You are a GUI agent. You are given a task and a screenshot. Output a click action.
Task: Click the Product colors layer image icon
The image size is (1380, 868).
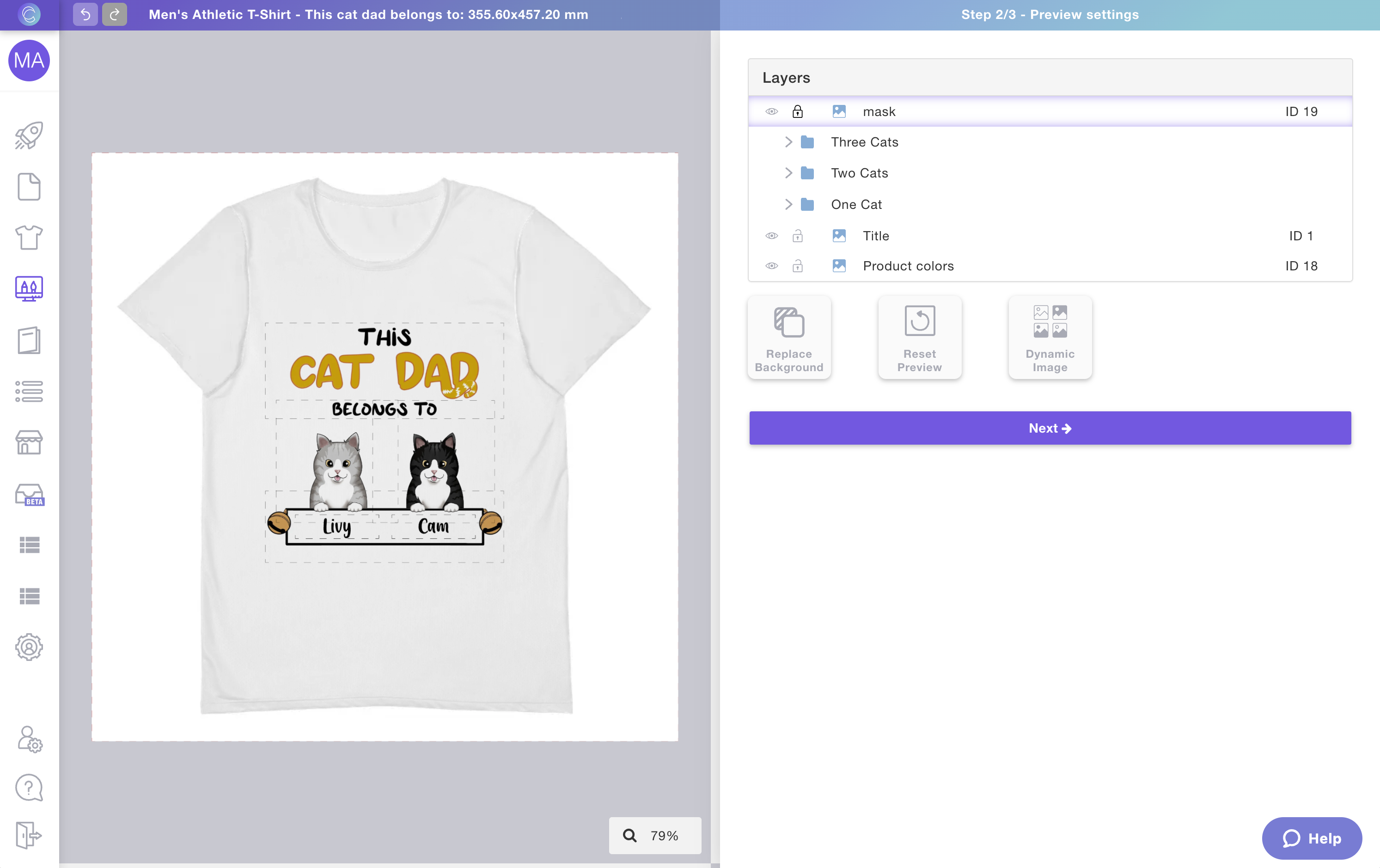pos(839,265)
